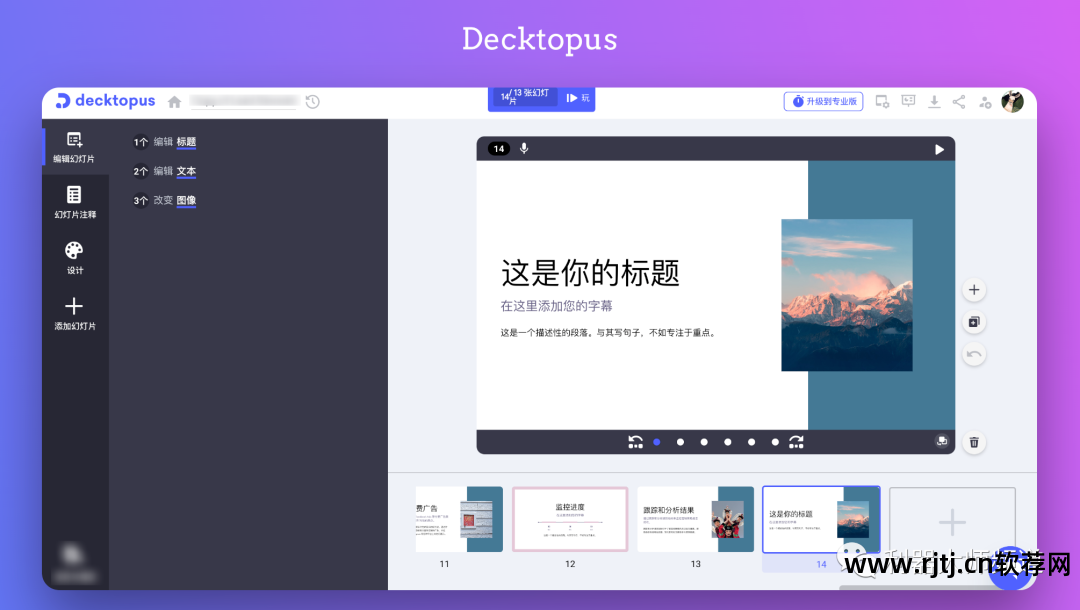The width and height of the screenshot is (1080, 610).
Task: Open version history clock icon
Action: 313,102
